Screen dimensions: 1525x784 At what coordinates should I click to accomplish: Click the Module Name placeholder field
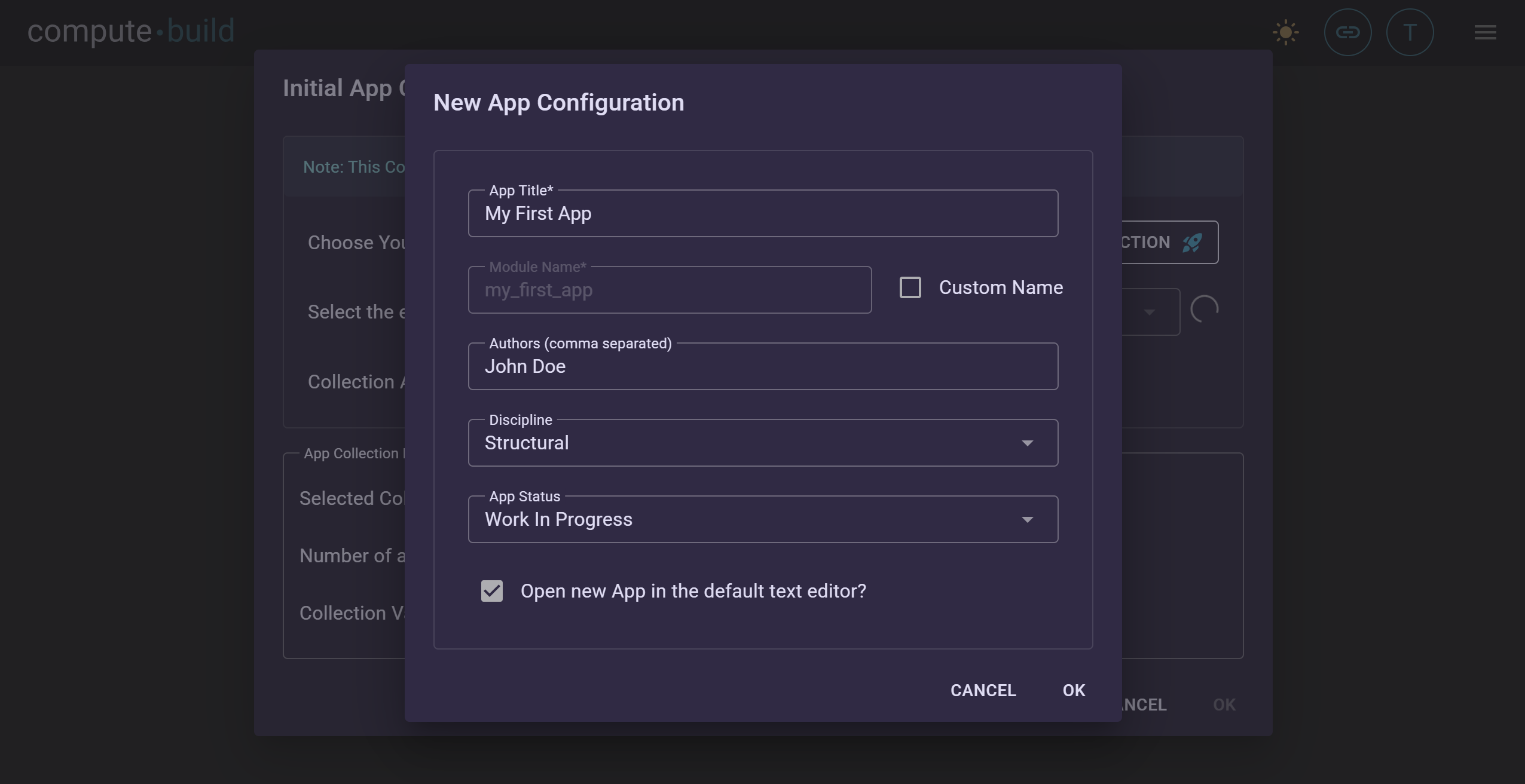tap(670, 290)
